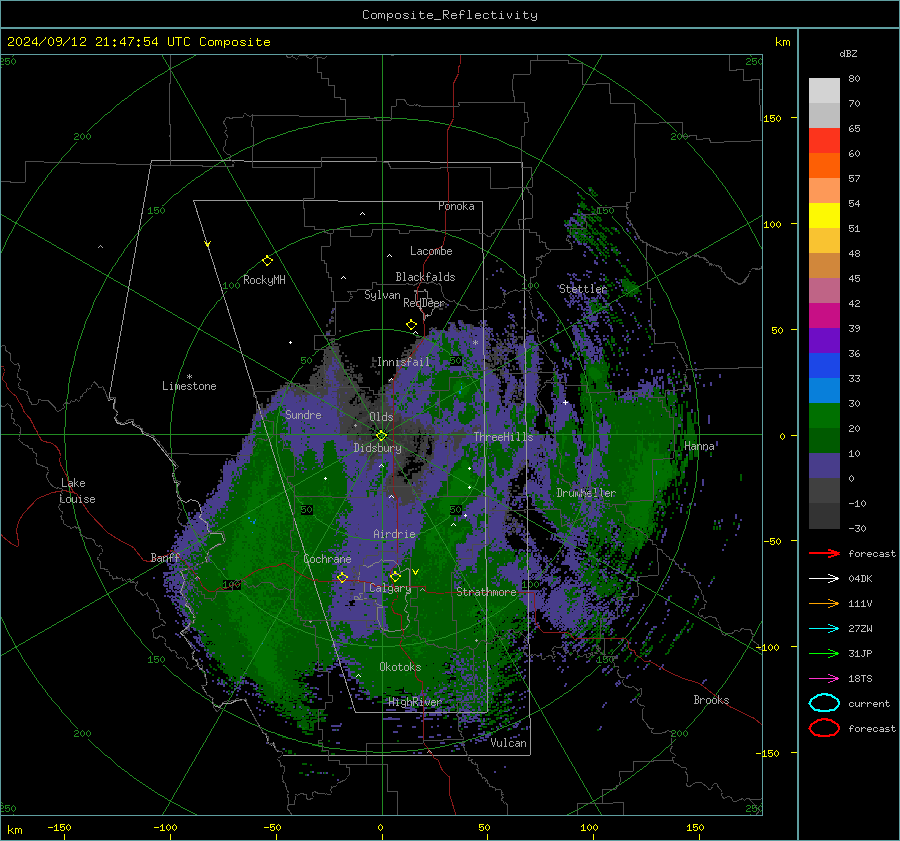This screenshot has height=841, width=900.
Task: Click the white plus marker east of ThreeHills
Action: 565,403
